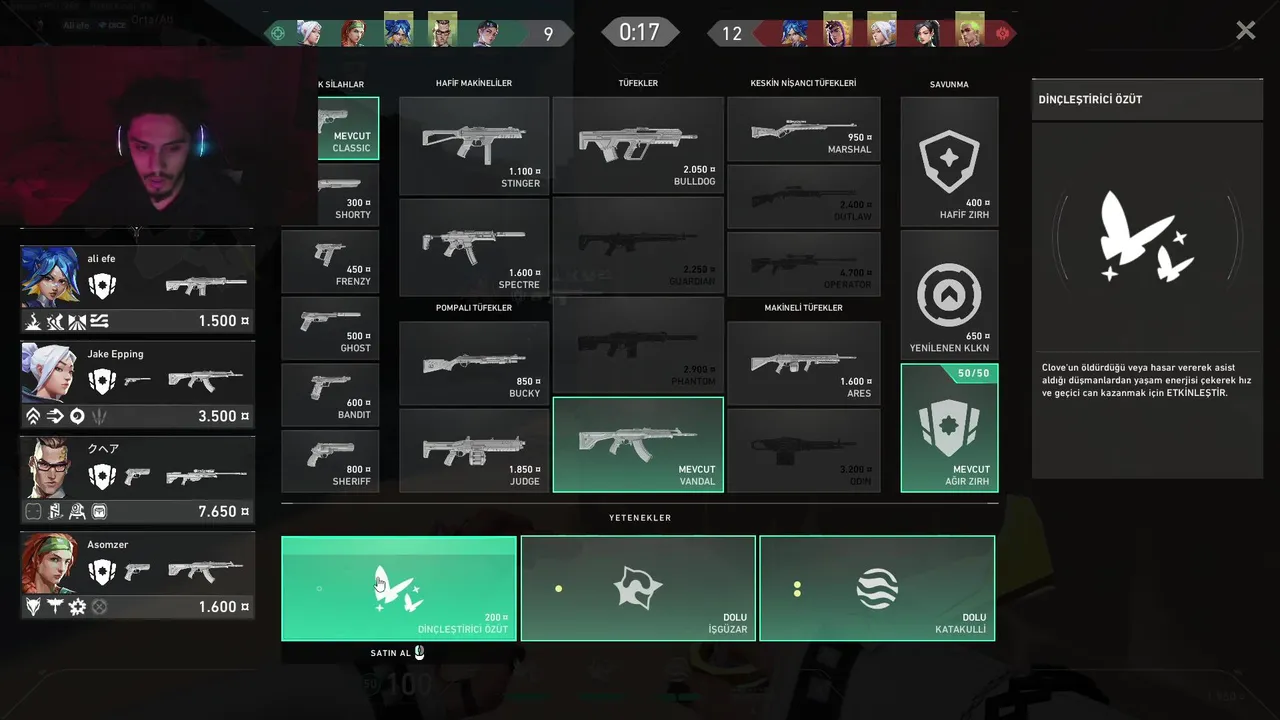Buy the Sheriff revolver
The image size is (1280, 720).
pyautogui.click(x=331, y=461)
